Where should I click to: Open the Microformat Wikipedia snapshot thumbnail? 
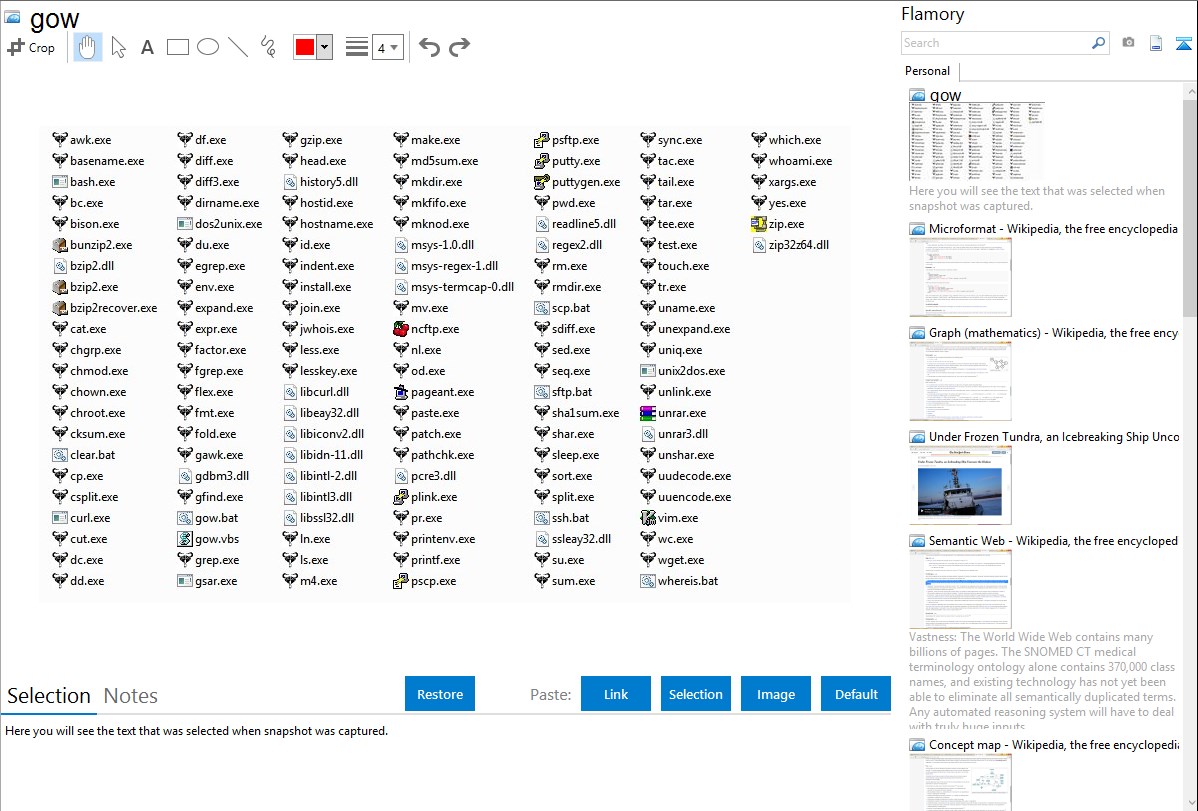pyautogui.click(x=960, y=277)
